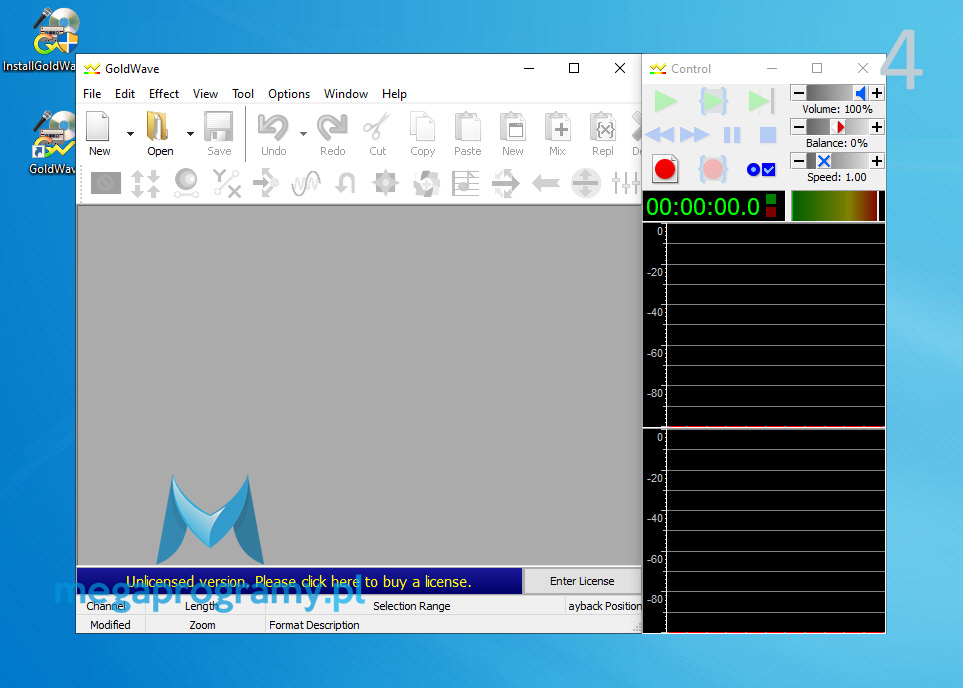Open the Effect menu
Screen dimensions: 963x688
(164, 94)
